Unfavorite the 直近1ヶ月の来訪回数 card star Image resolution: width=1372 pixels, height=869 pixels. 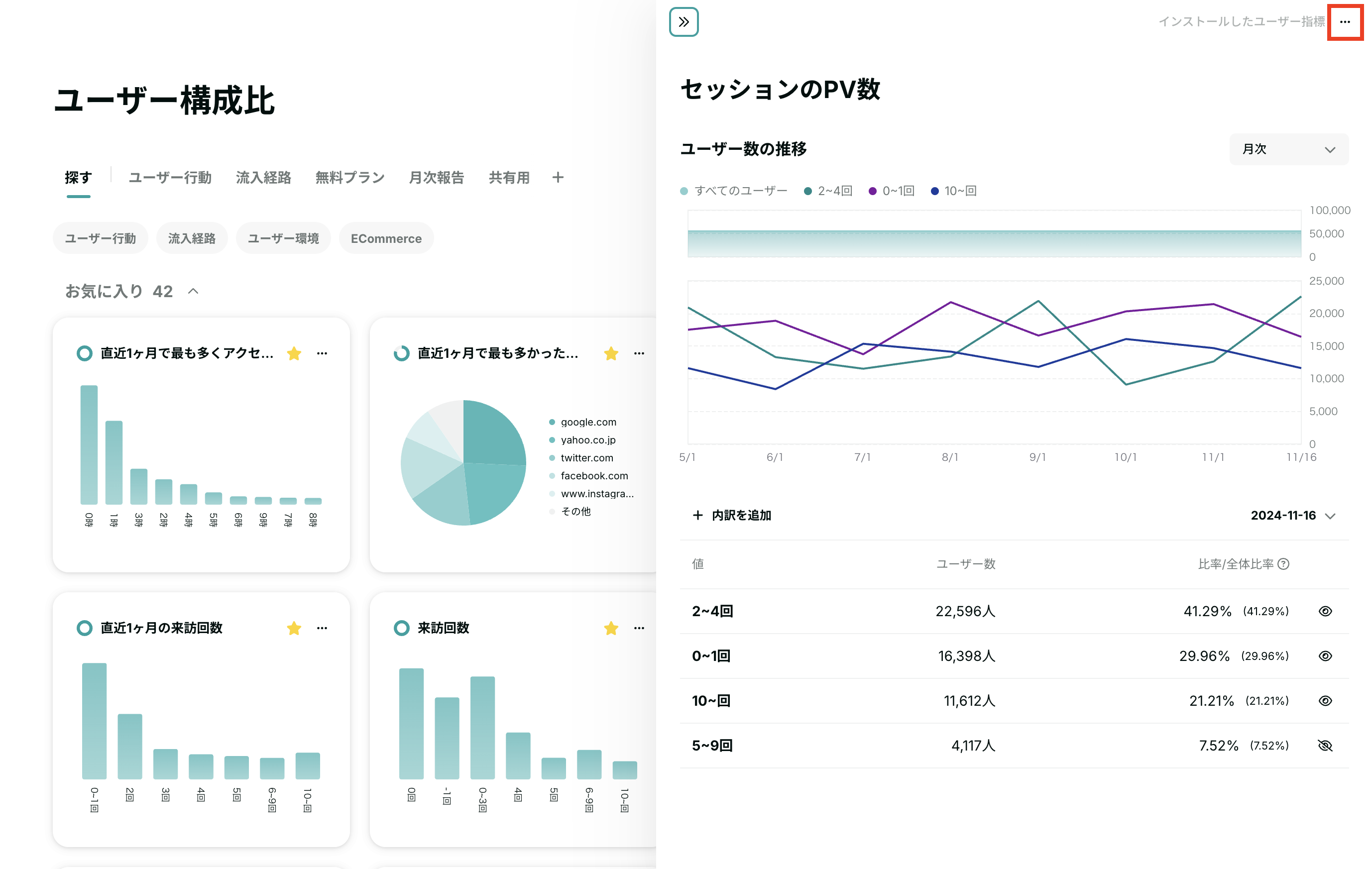point(294,628)
